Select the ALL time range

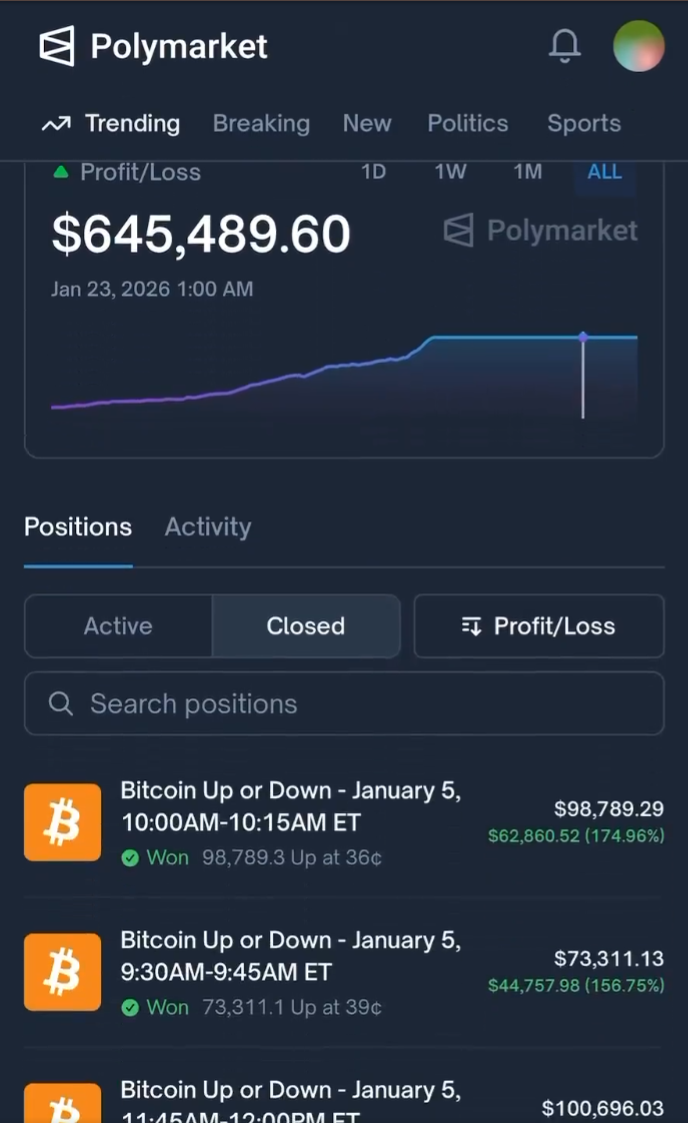[604, 172]
